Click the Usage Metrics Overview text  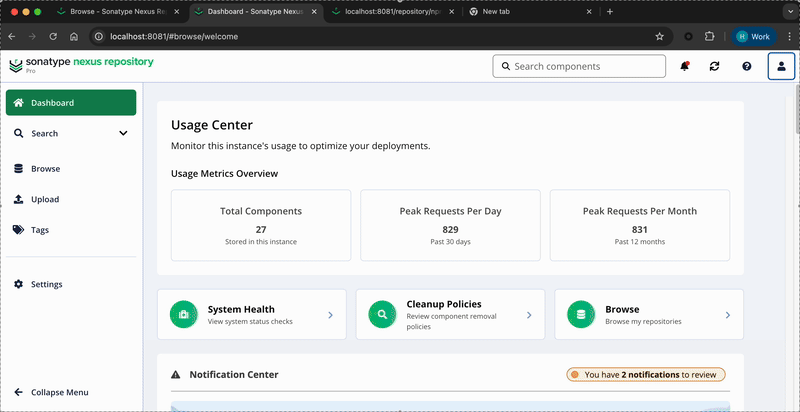point(224,173)
